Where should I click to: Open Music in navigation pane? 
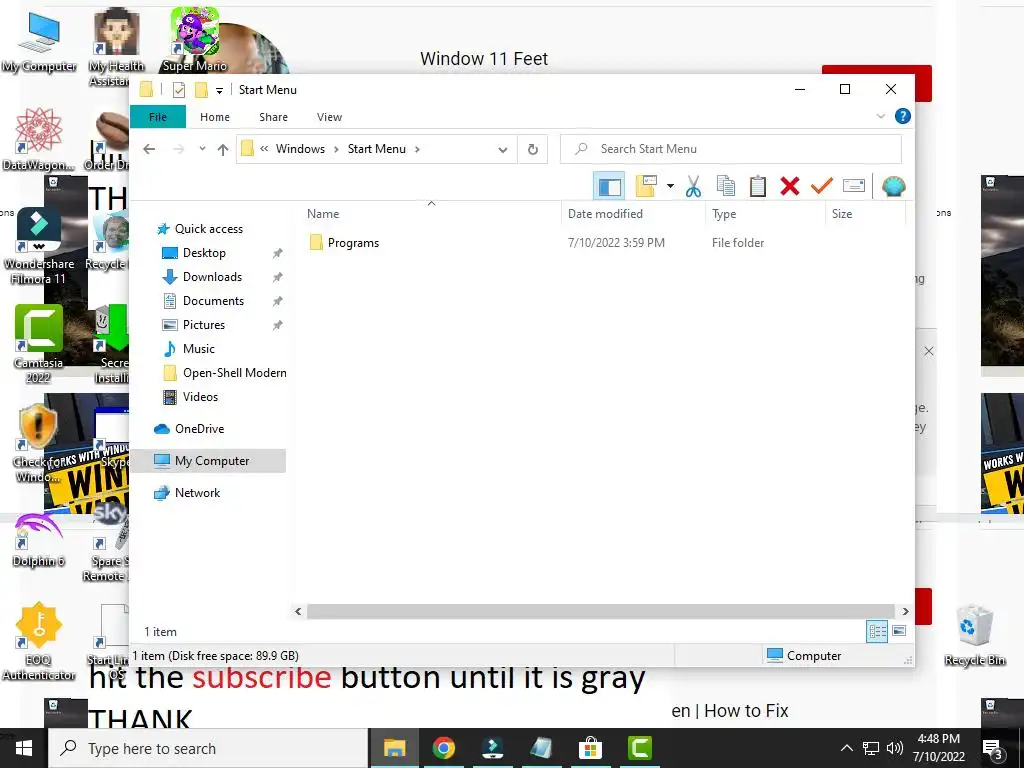point(199,349)
